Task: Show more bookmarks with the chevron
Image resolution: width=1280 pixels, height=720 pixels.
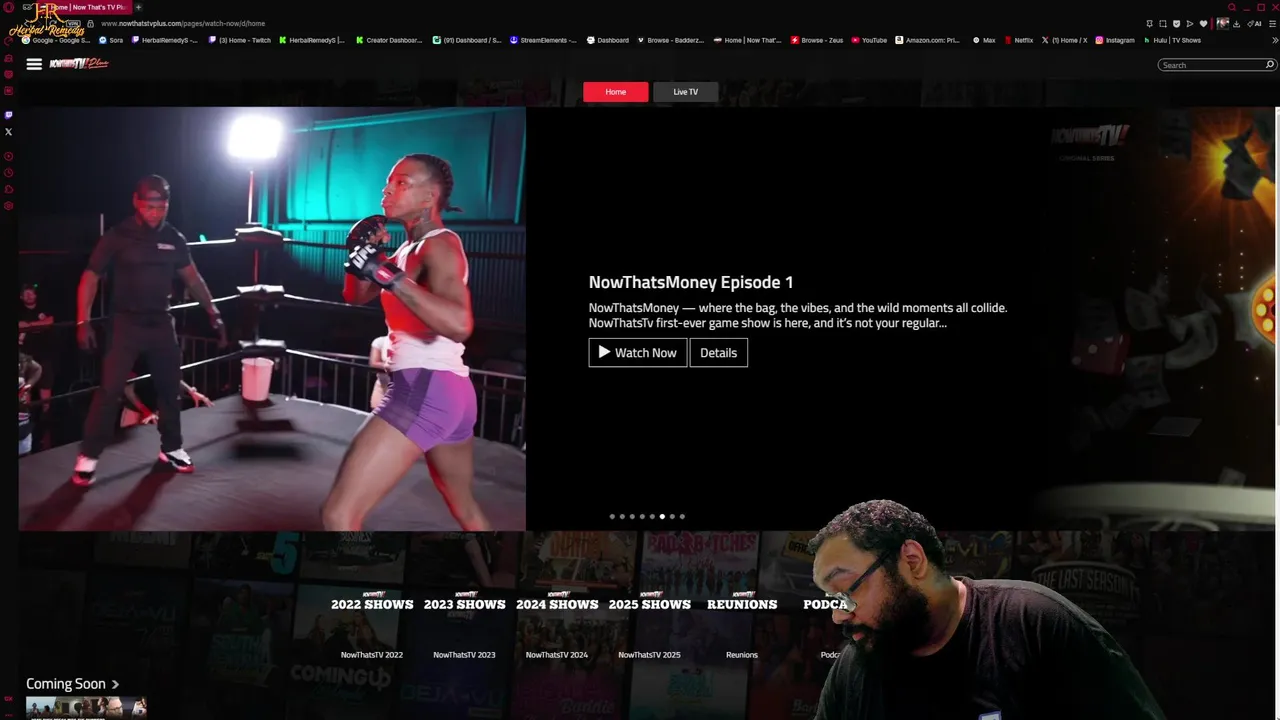Action: tap(1275, 40)
